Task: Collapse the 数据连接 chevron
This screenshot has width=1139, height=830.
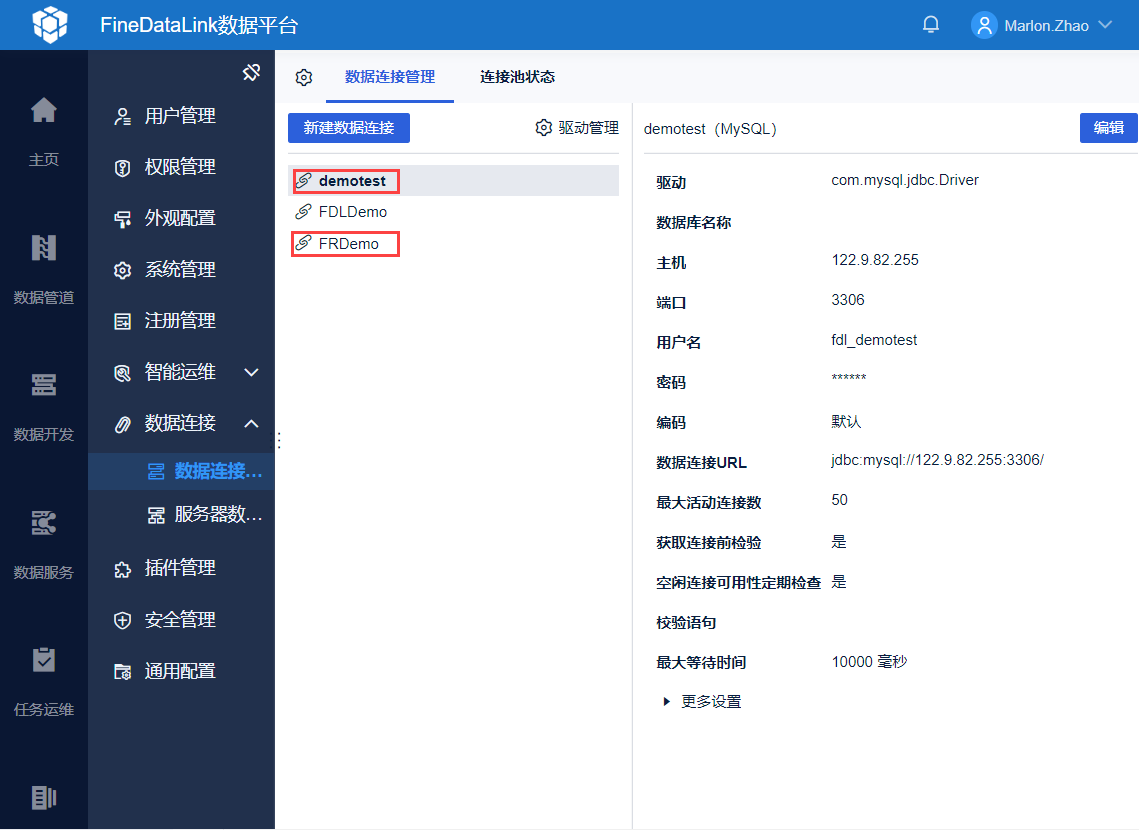Action: click(x=251, y=423)
